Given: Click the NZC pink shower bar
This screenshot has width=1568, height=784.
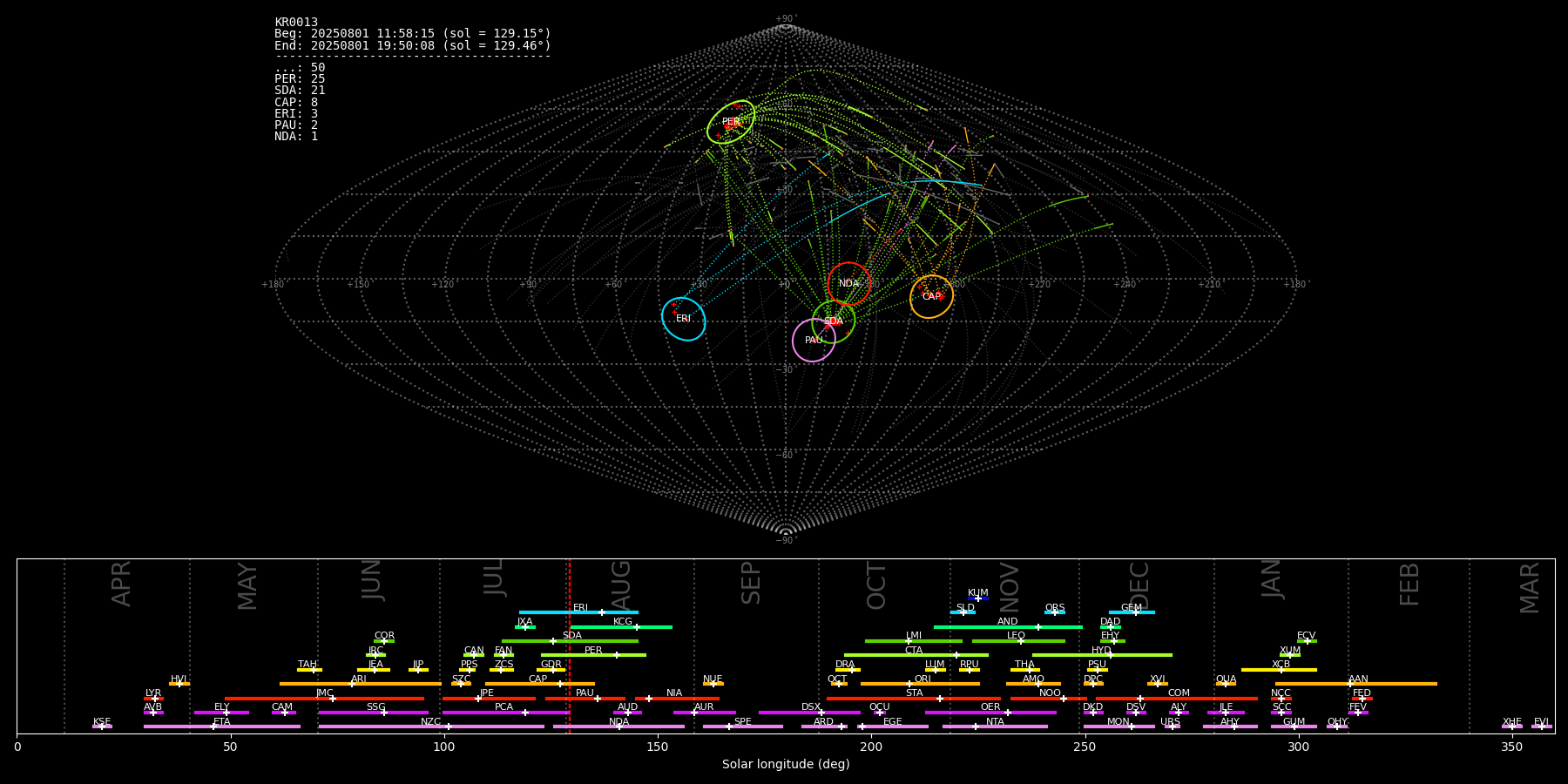Looking at the screenshot, I should [431, 727].
